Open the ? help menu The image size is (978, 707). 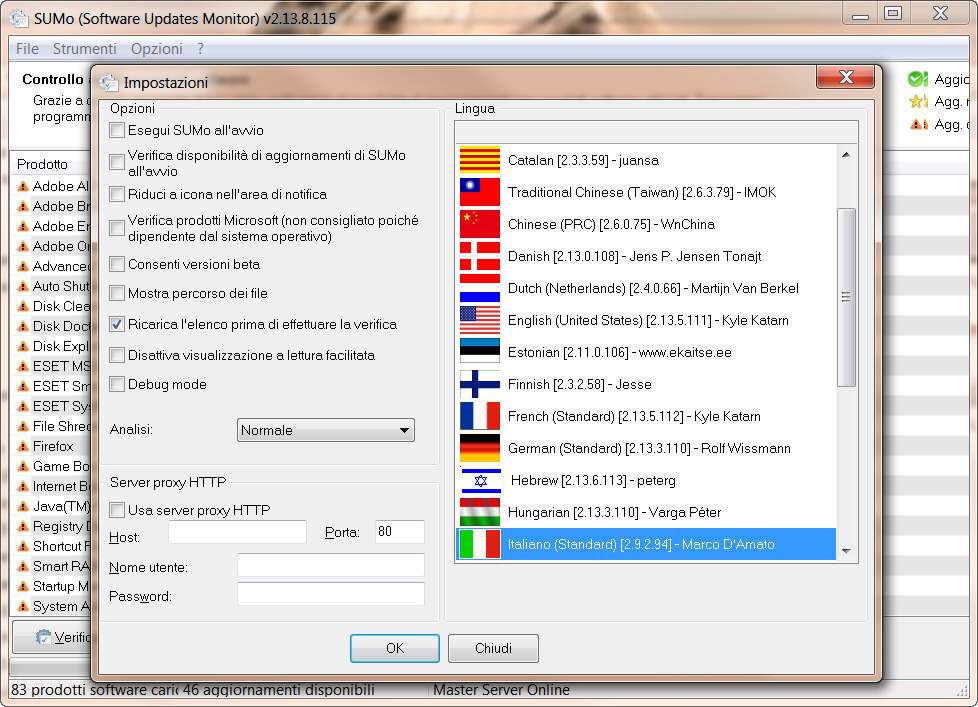(x=200, y=49)
